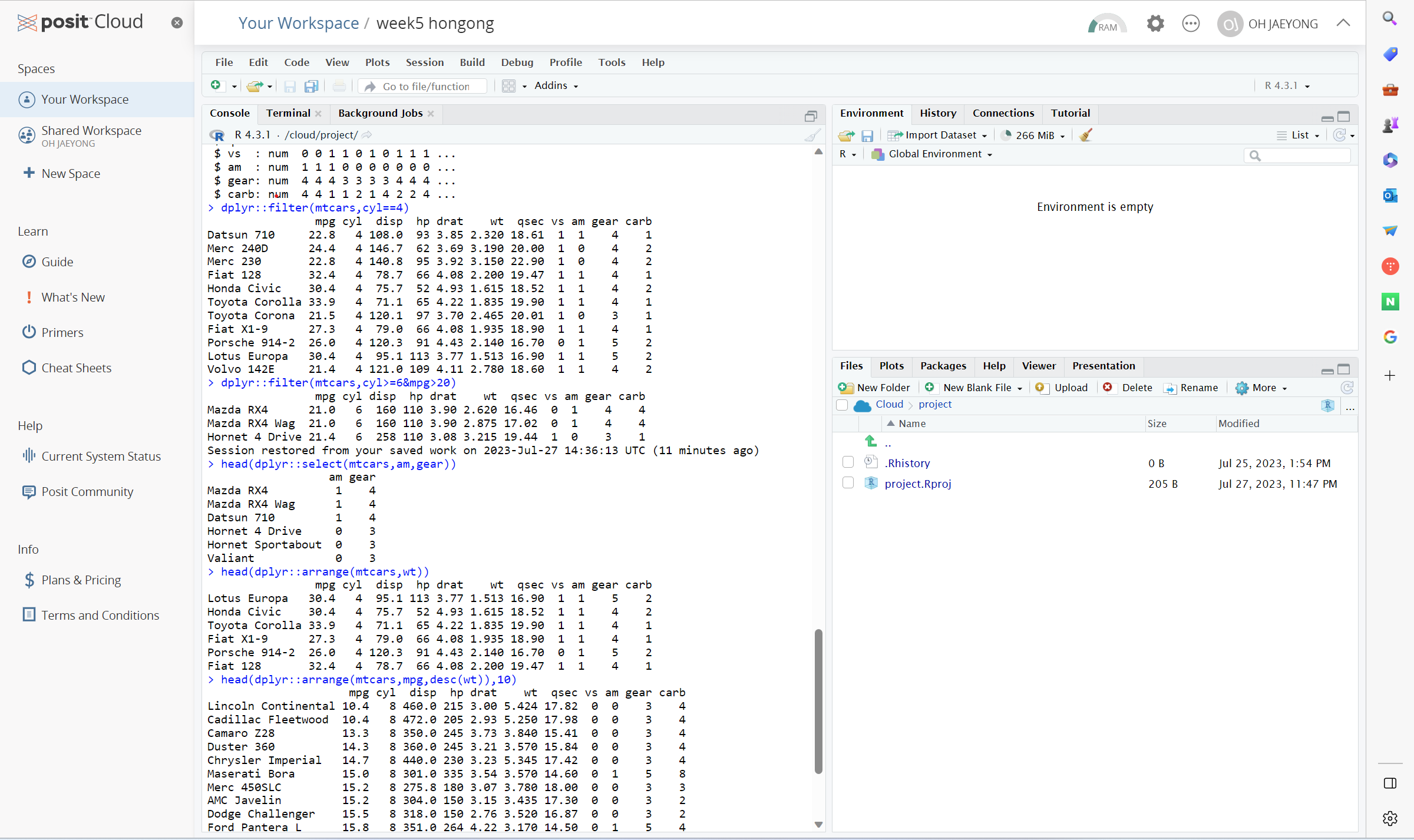Click the refresh files list icon
1414x840 pixels.
(1346, 388)
